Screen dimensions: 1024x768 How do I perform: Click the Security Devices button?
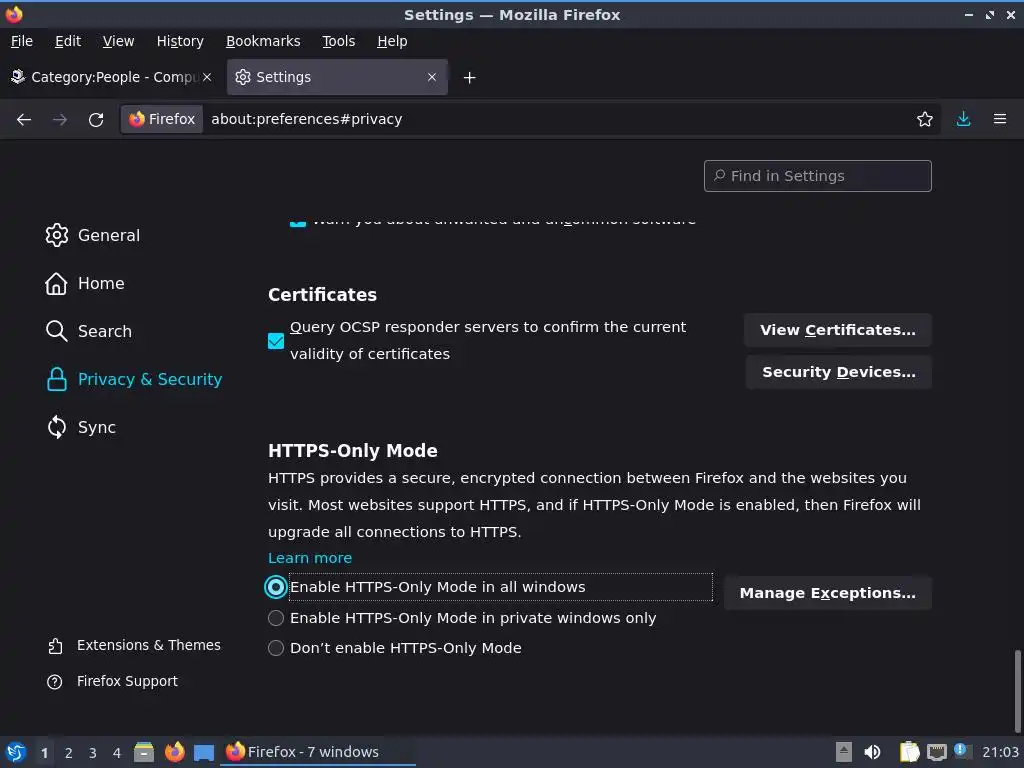[839, 372]
